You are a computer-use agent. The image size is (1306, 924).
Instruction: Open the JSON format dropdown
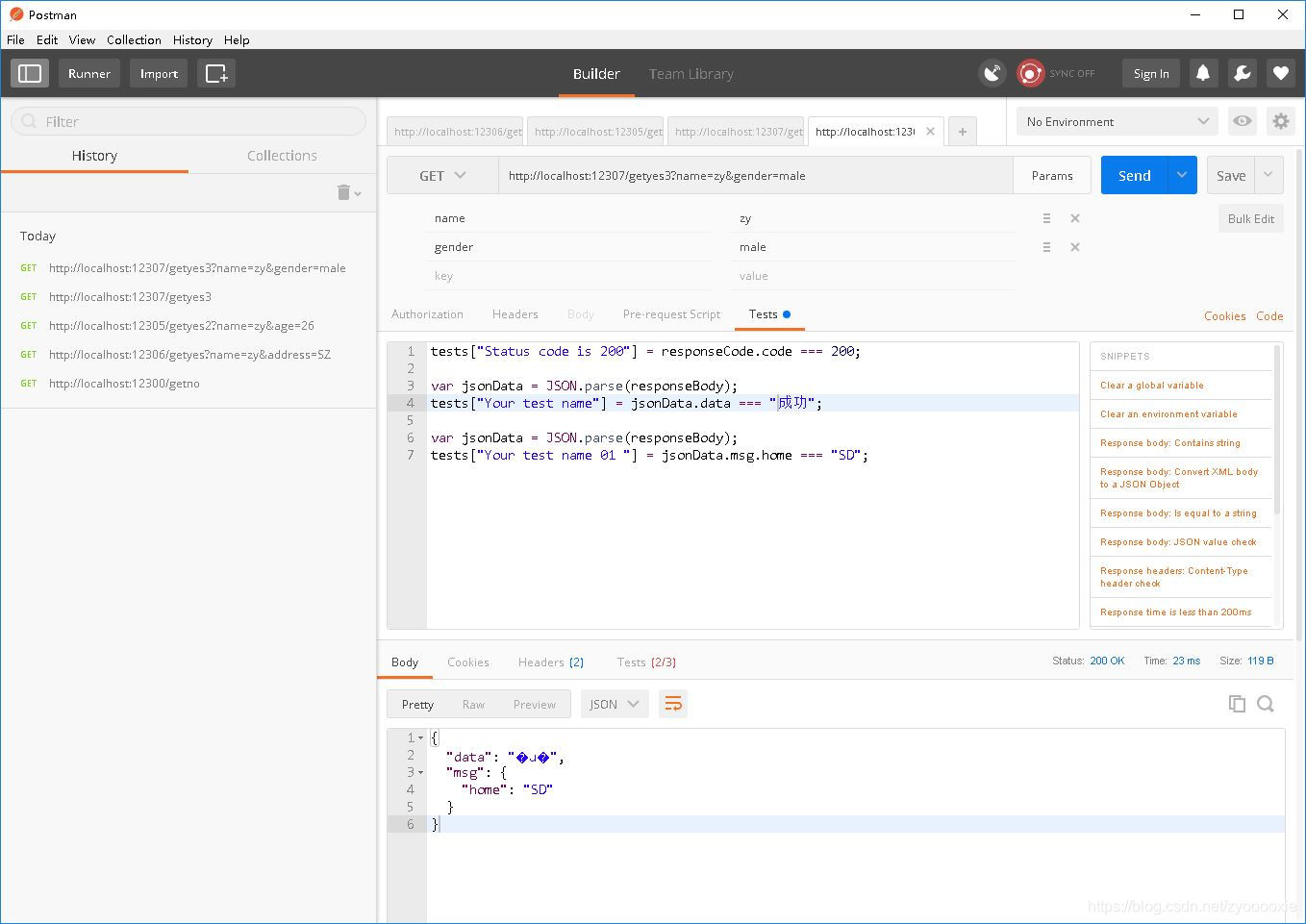click(614, 704)
